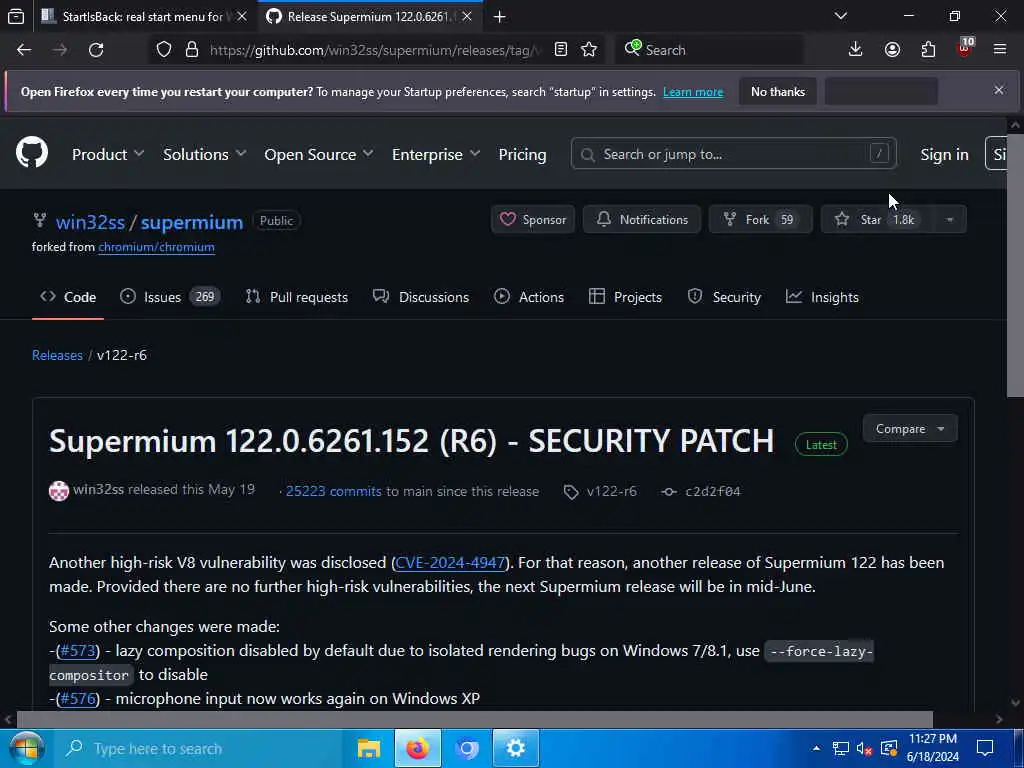Open Firefox account icon
The width and height of the screenshot is (1024, 768).
[x=892, y=50]
